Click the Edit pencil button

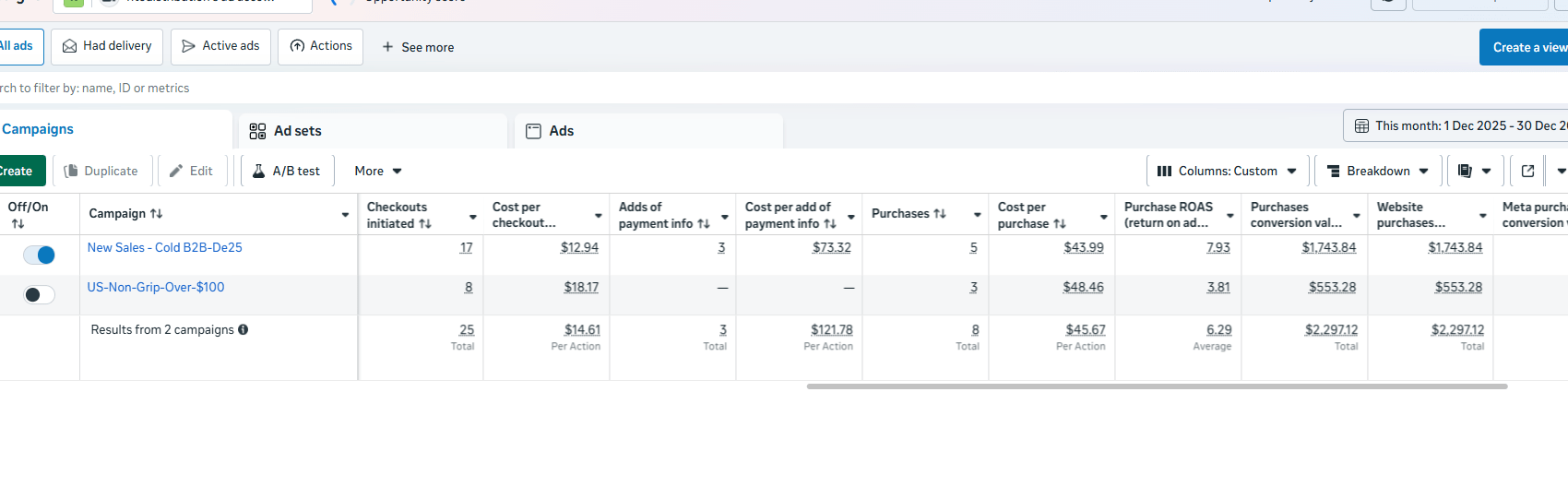pos(191,172)
